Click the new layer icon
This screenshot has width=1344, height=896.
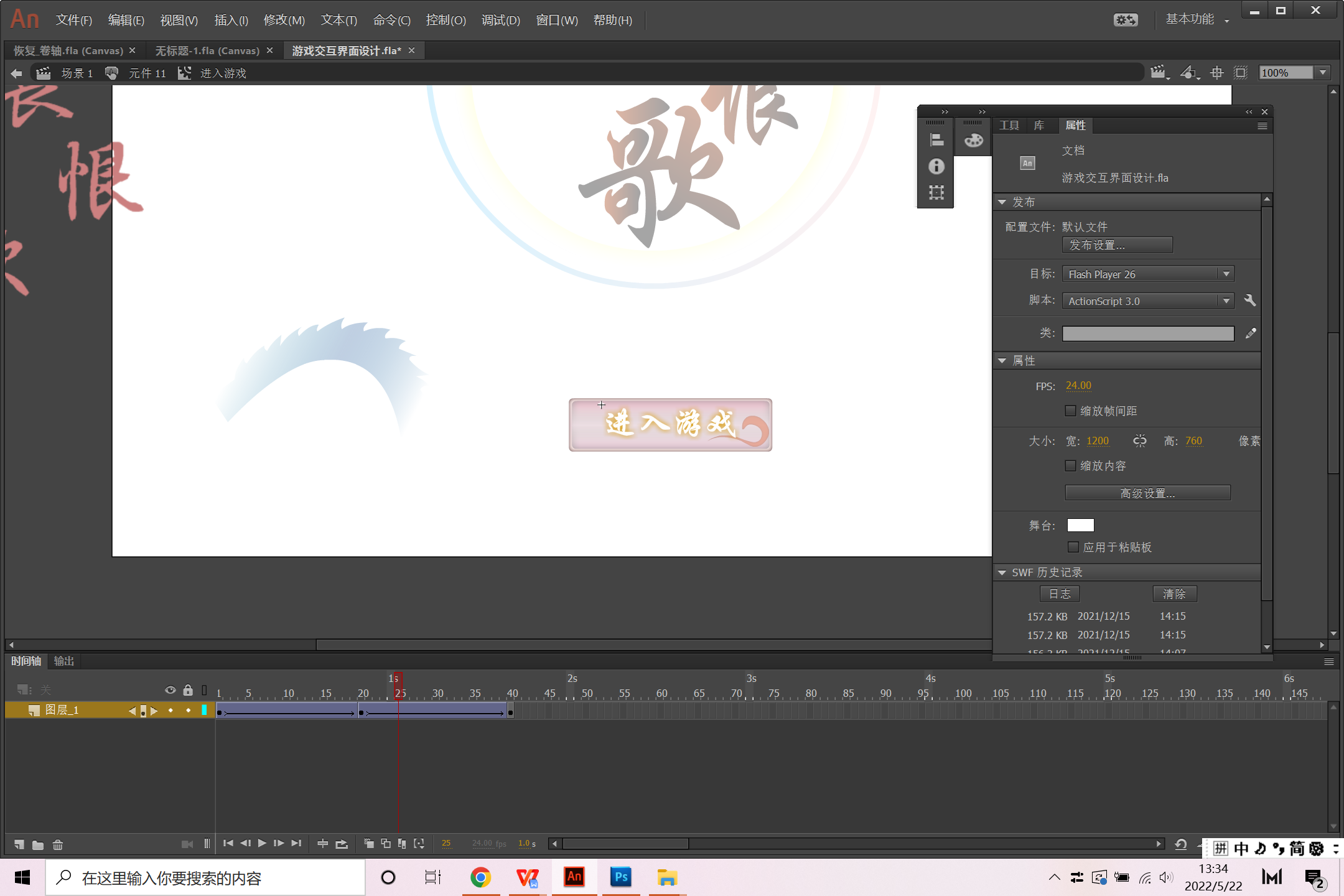tap(19, 844)
